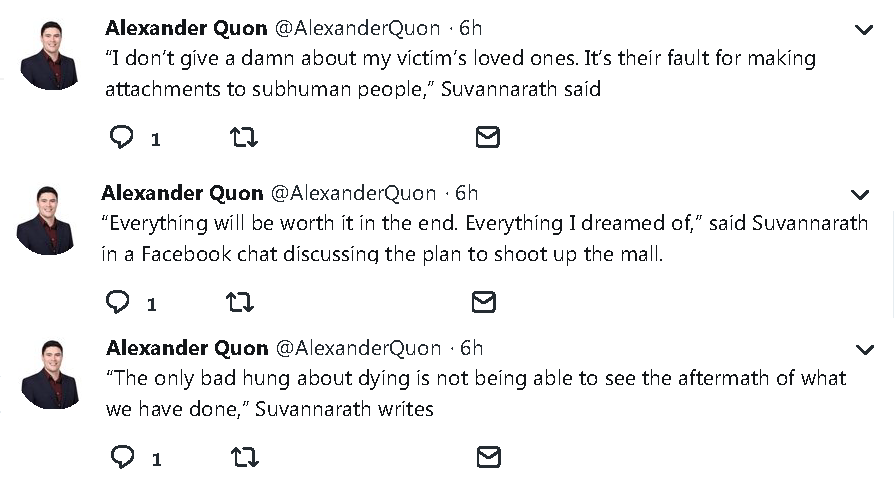Click the Alexander Quon name on third tweet

[x=187, y=348]
